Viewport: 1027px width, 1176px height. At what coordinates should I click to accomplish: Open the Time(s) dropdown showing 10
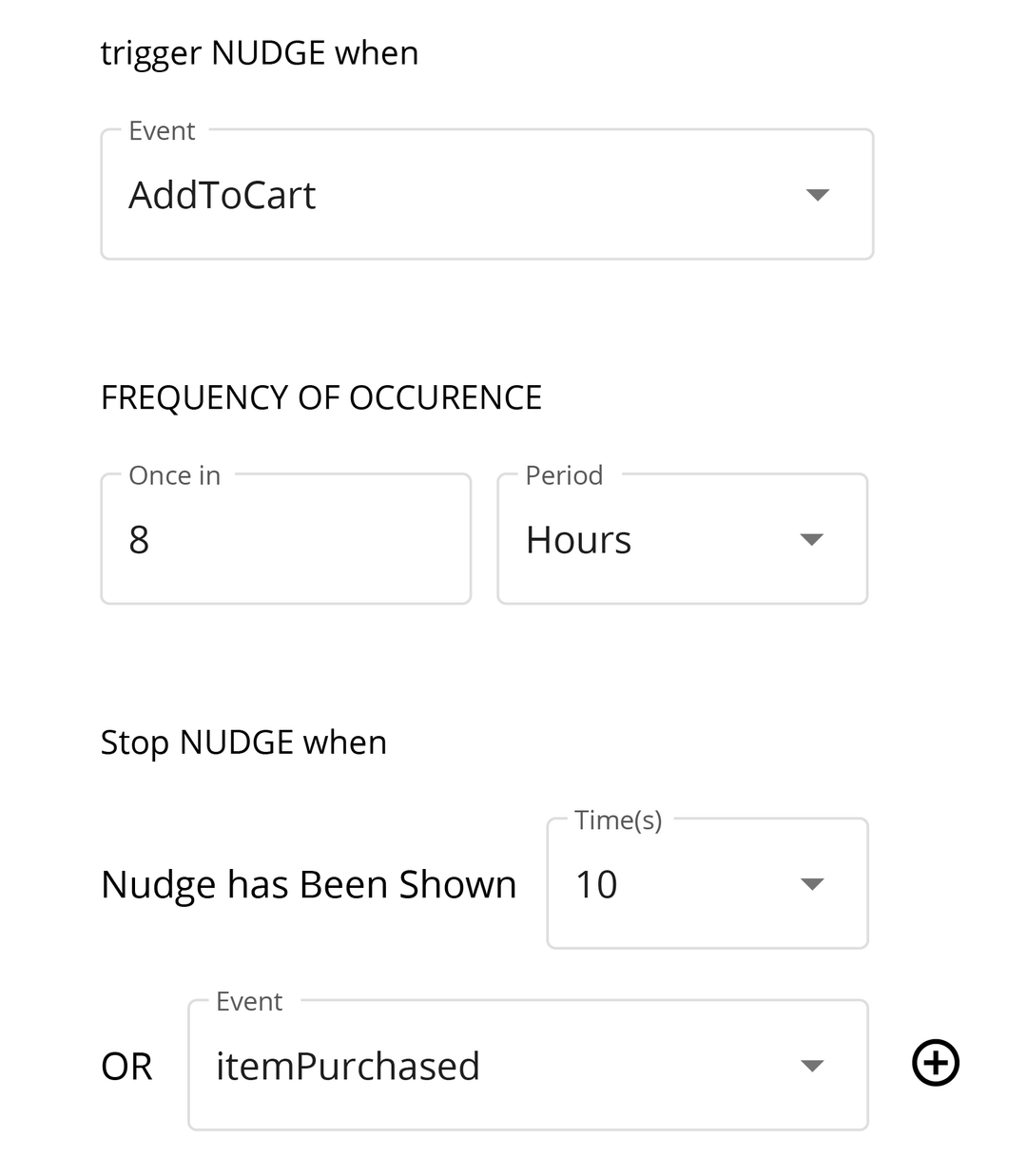point(812,883)
